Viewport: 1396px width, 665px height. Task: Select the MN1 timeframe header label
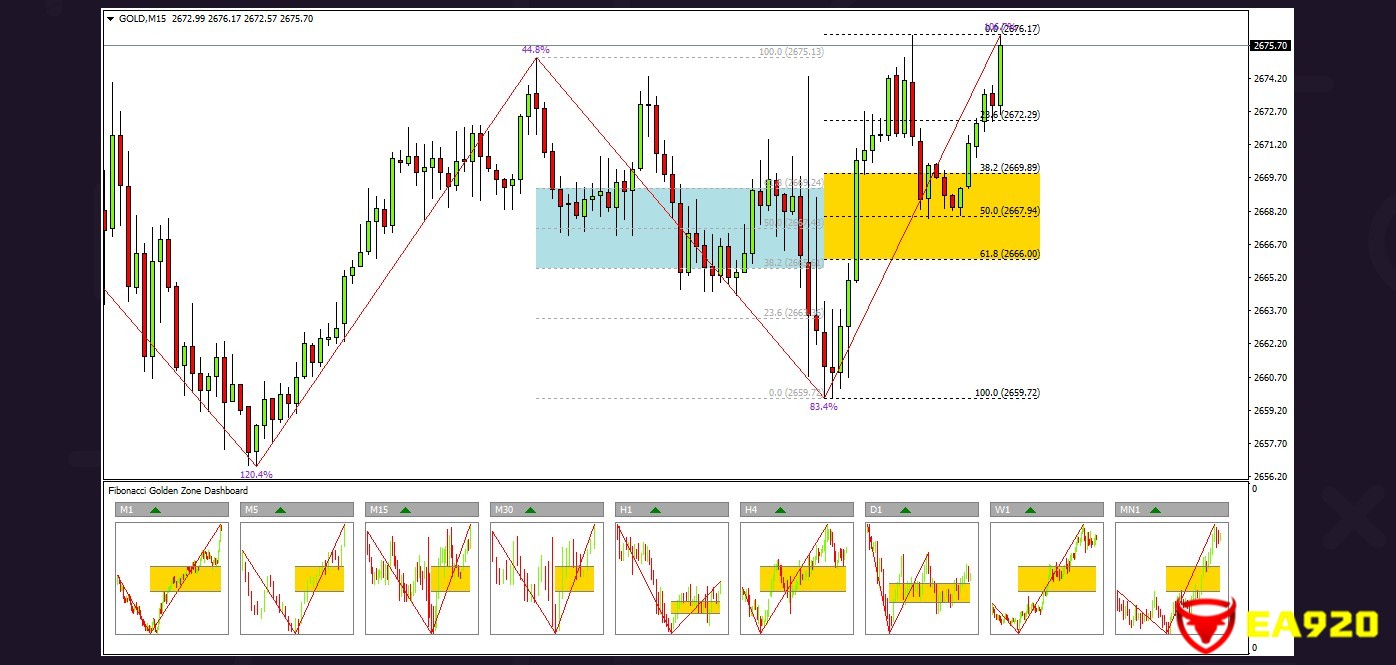click(x=1129, y=510)
